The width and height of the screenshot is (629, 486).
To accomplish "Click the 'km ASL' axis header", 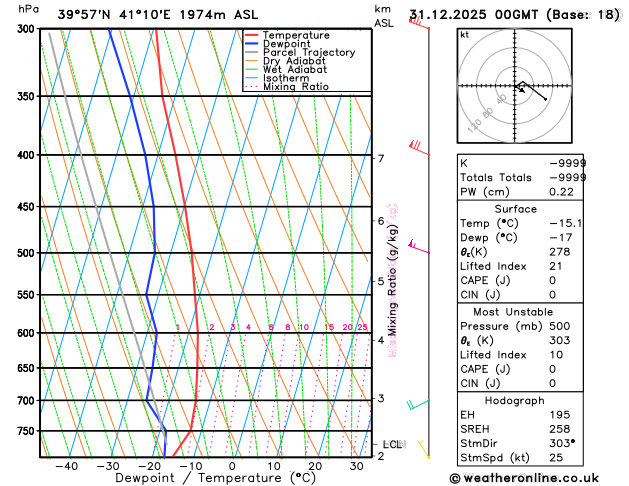I will [x=384, y=16].
